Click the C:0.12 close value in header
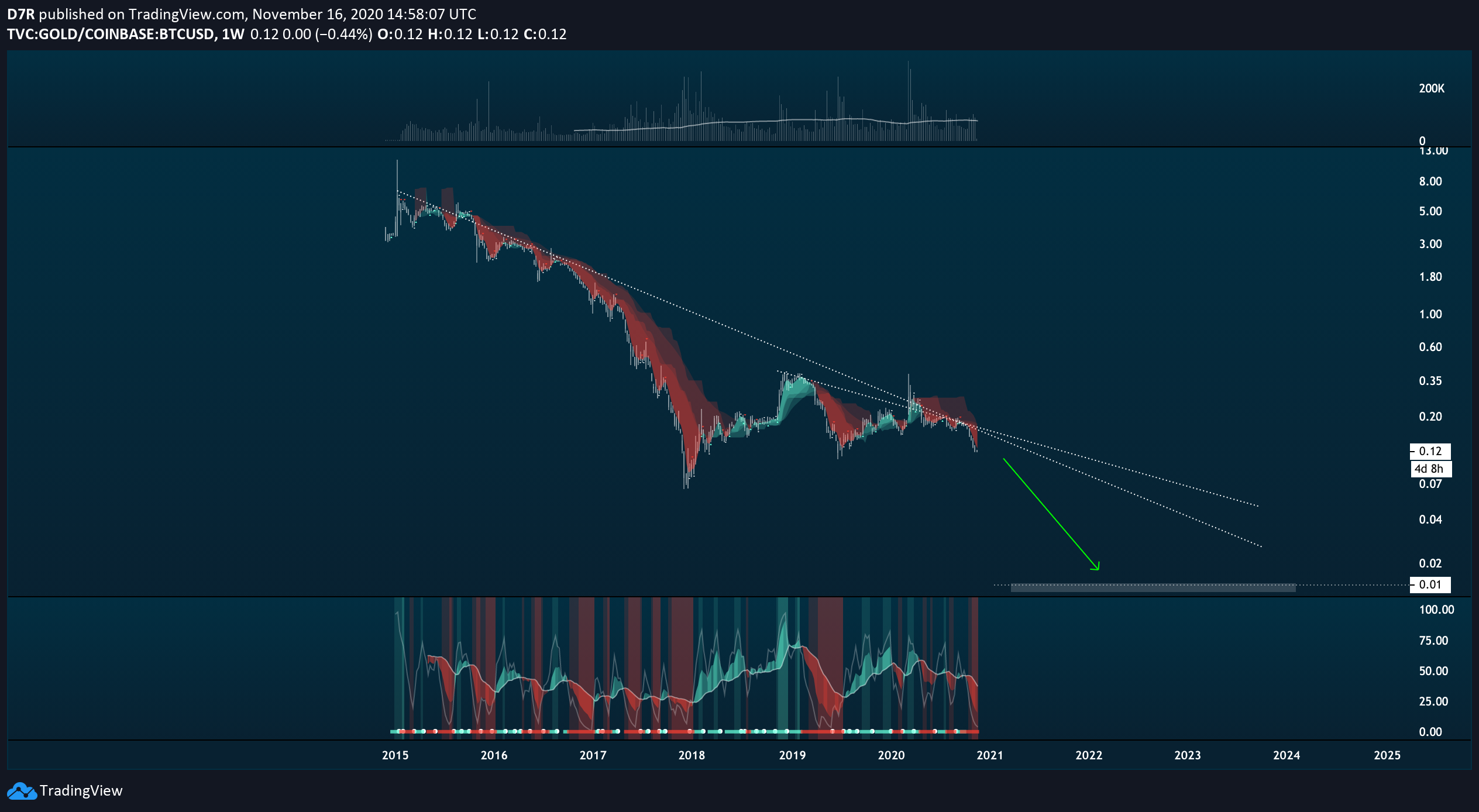Screen dimensions: 1479x812 (x=545, y=34)
